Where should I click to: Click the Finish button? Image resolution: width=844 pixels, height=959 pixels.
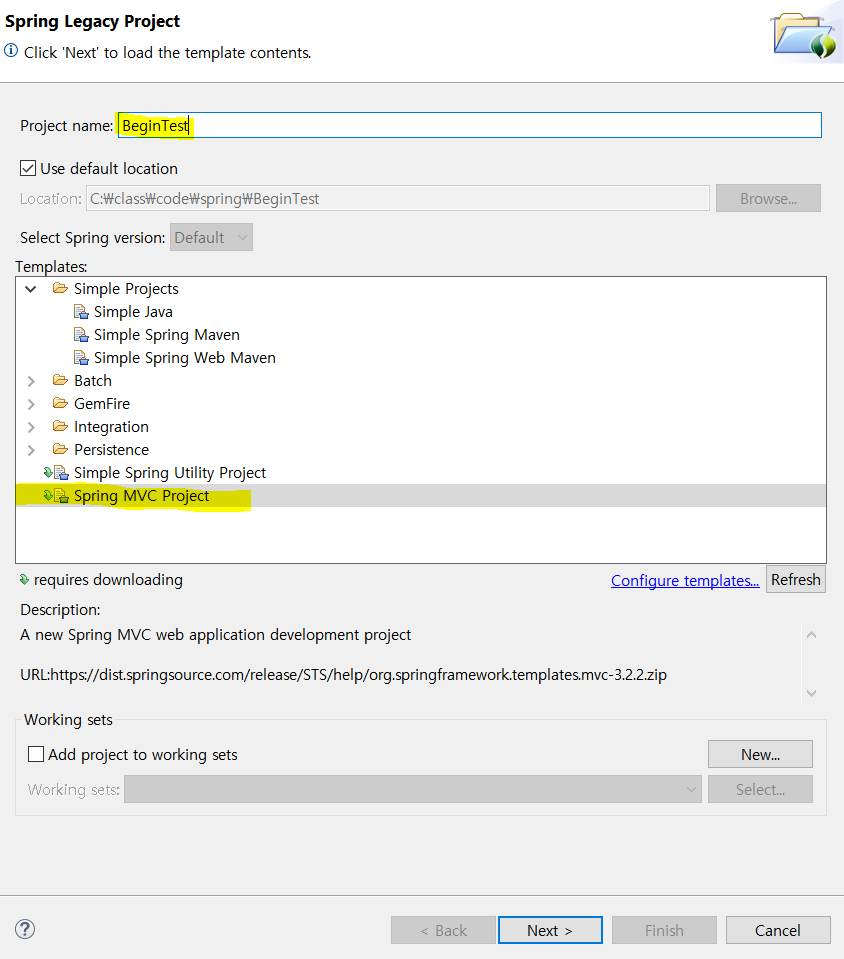coord(664,930)
